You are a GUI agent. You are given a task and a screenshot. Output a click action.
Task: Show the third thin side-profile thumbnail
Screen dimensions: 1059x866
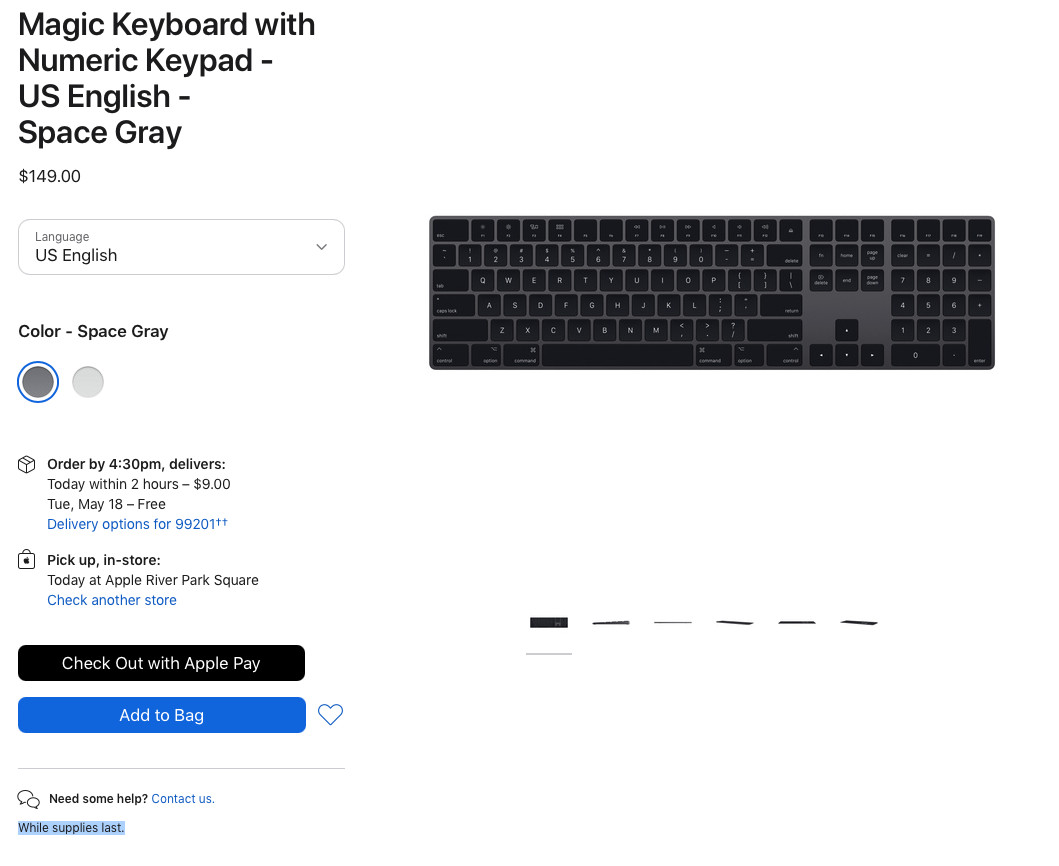pos(673,623)
